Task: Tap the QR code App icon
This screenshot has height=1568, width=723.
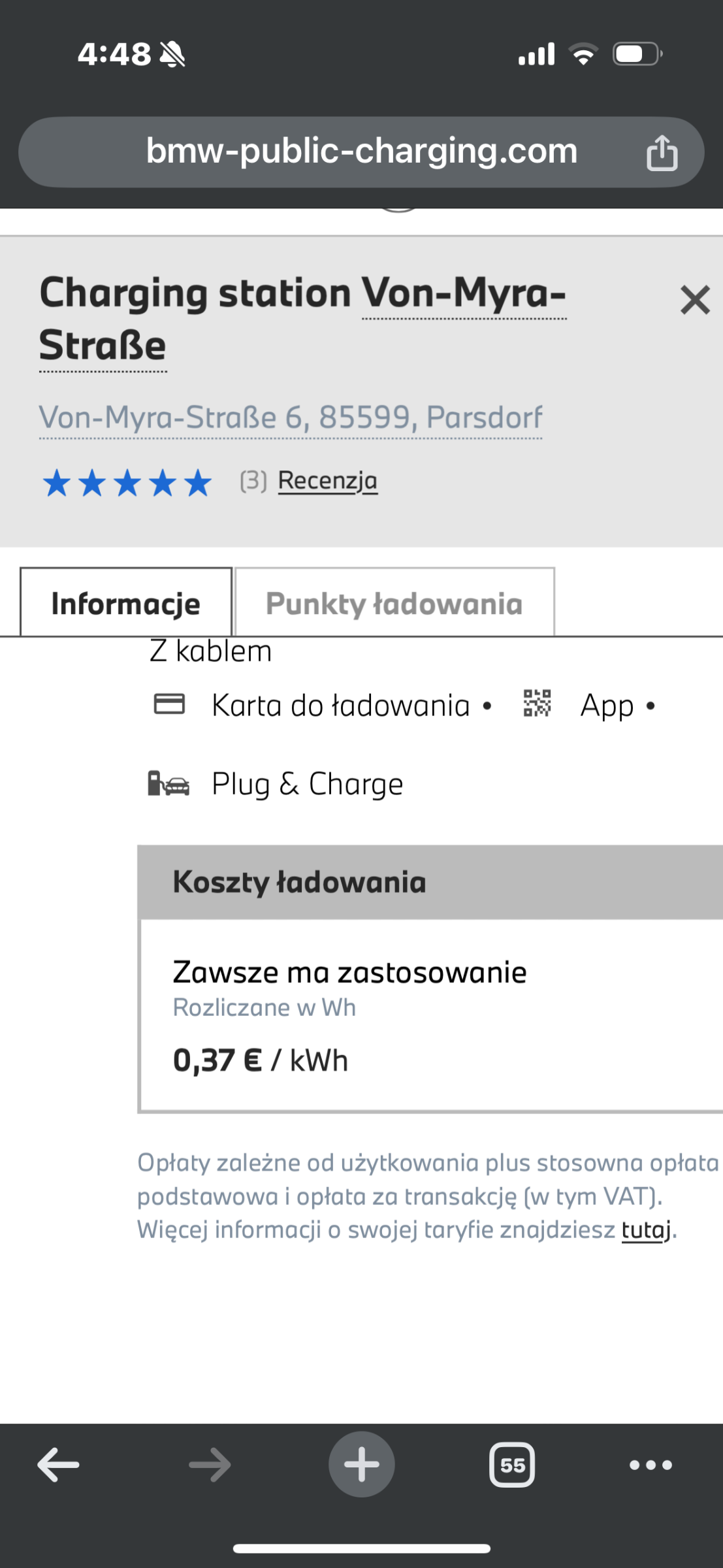Action: 538,704
